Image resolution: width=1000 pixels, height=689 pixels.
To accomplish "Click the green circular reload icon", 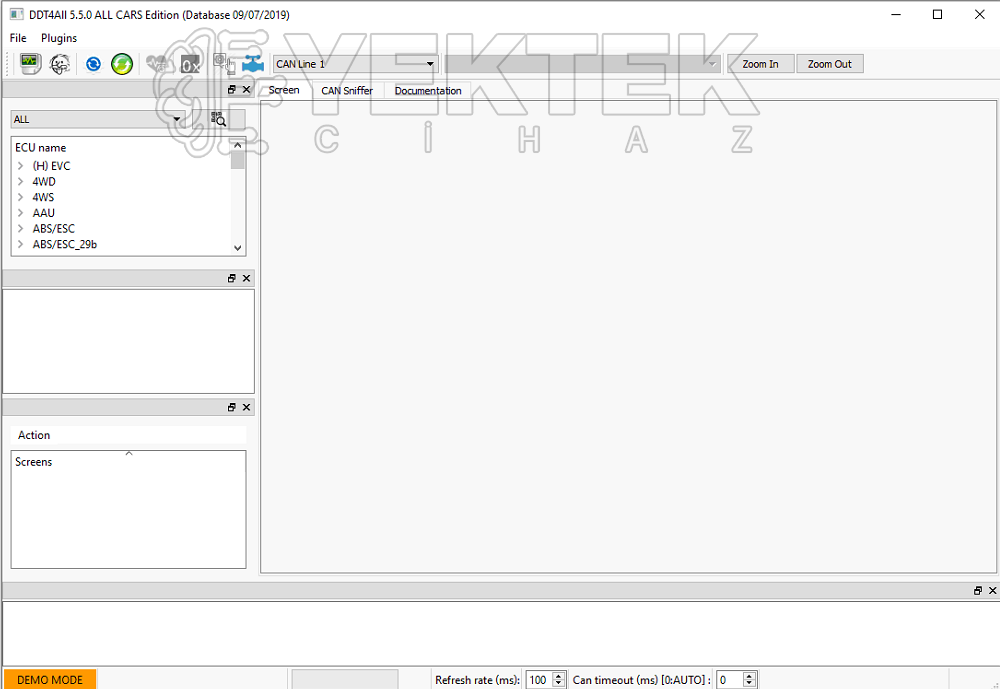I will point(122,64).
